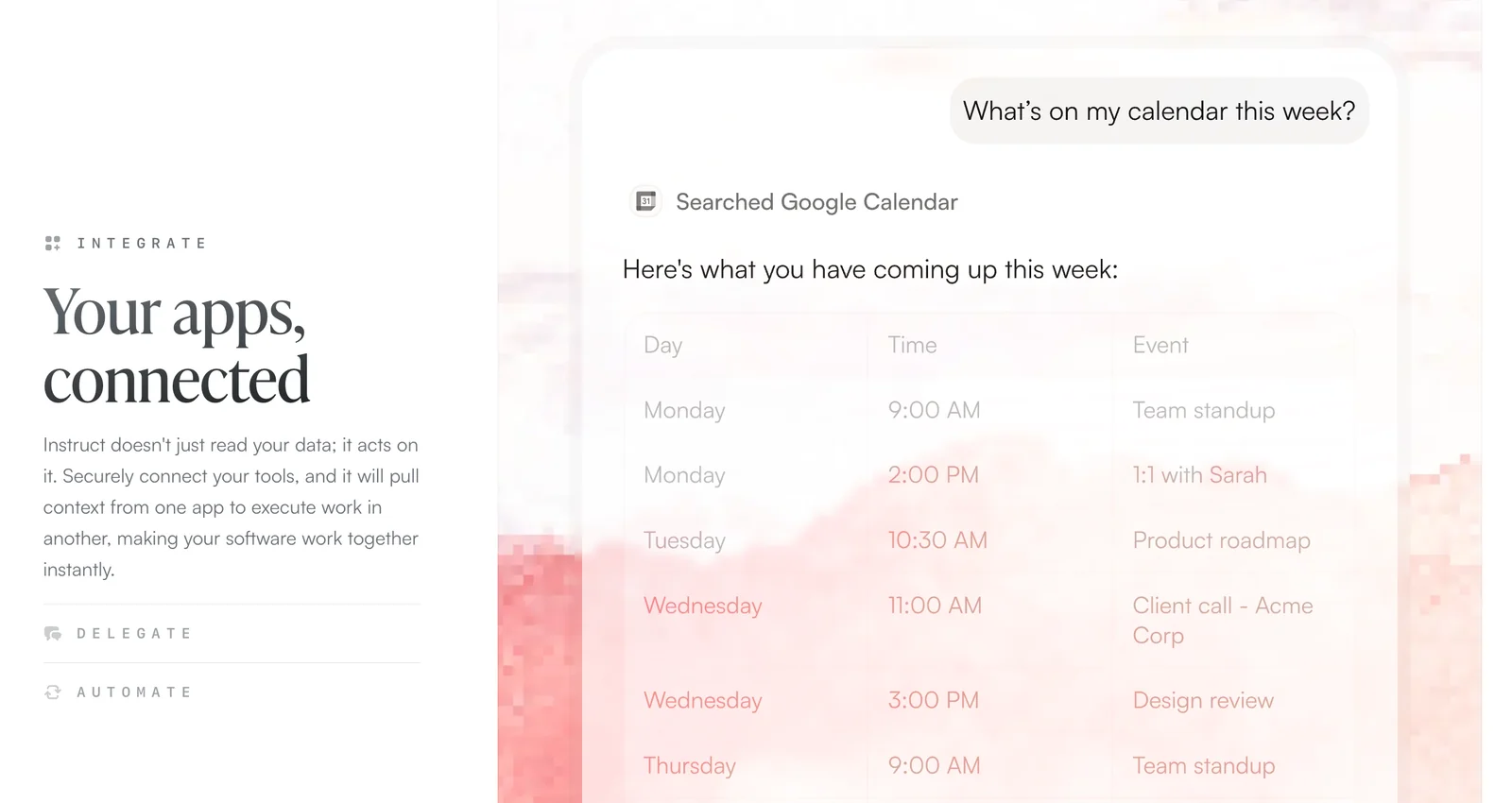
Task: Click the Google Calendar icon
Action: tap(644, 201)
